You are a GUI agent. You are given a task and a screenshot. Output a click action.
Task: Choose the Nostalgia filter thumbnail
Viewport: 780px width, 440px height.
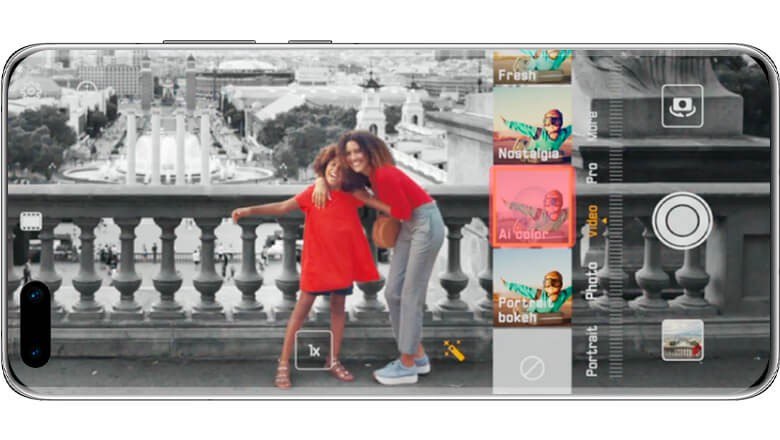pyautogui.click(x=532, y=125)
